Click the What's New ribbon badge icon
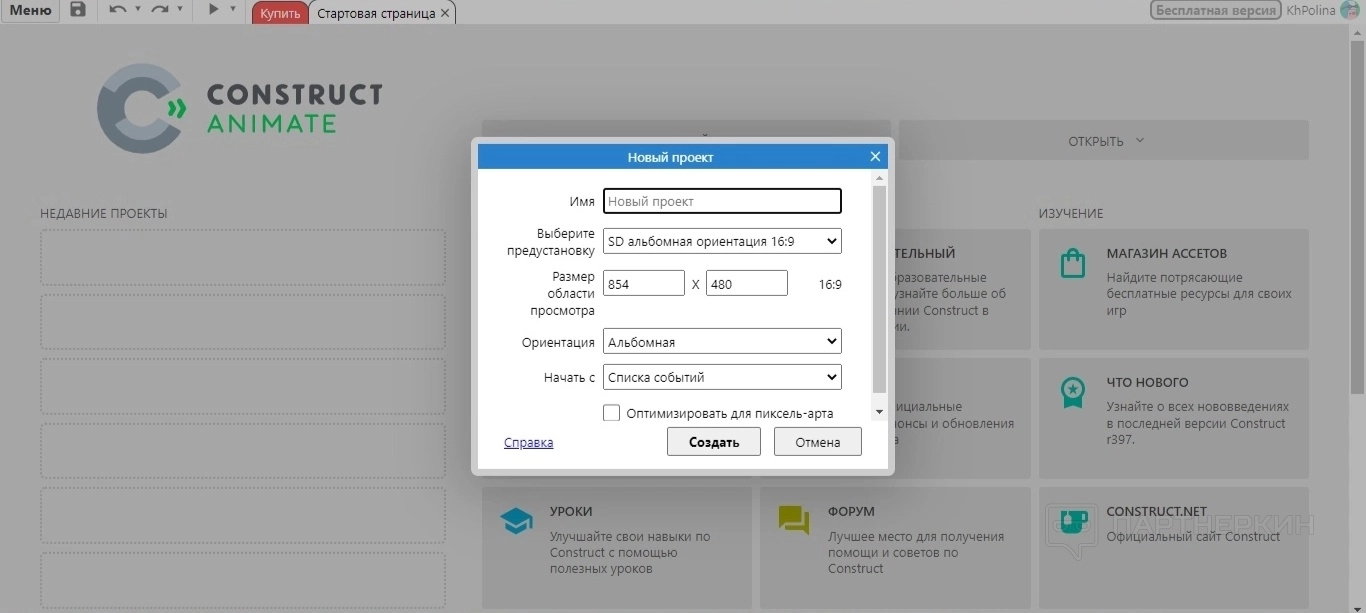 tap(1072, 393)
